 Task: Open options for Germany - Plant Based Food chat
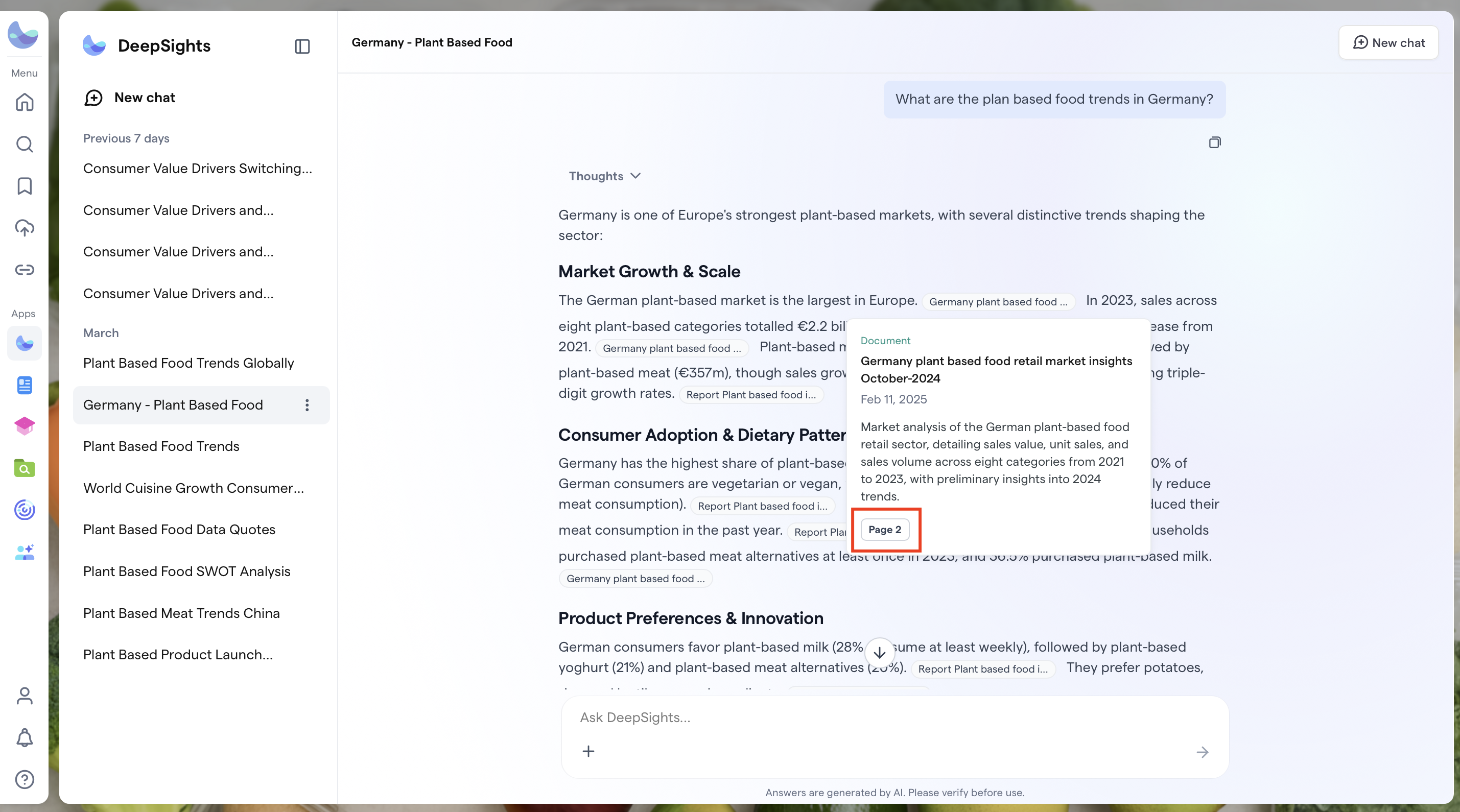(307, 405)
